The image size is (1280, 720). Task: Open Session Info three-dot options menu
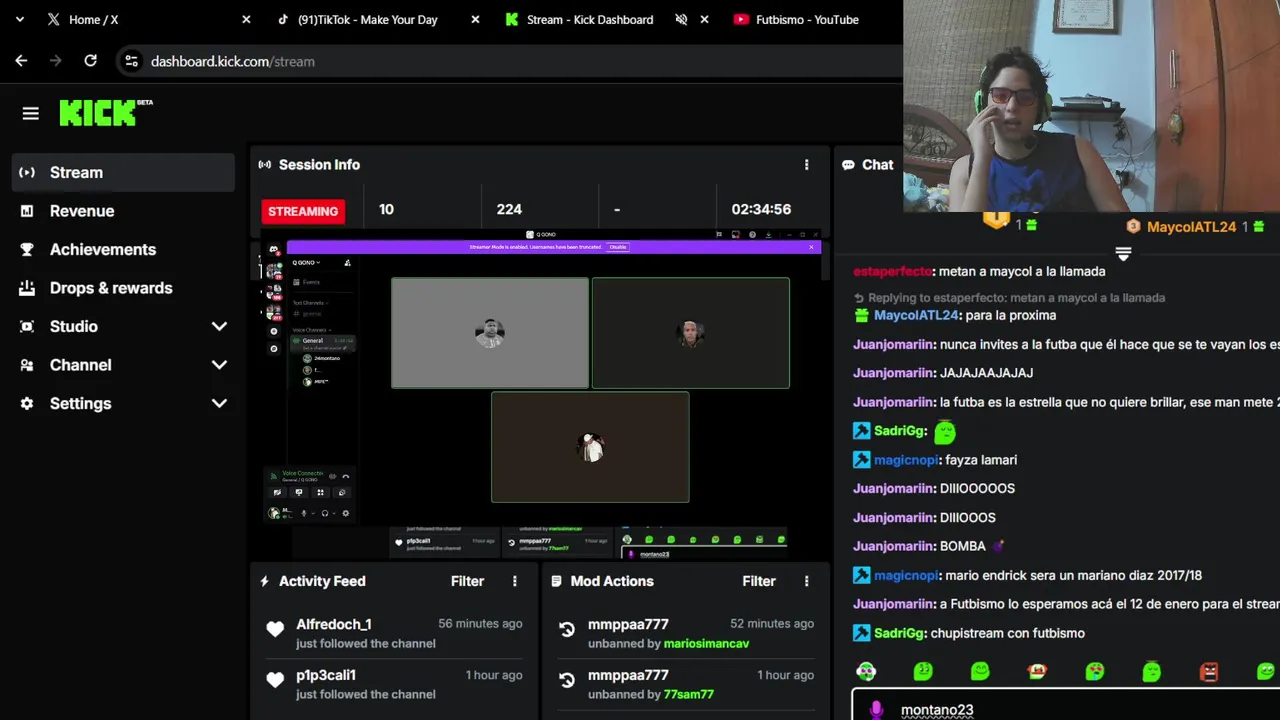click(807, 165)
